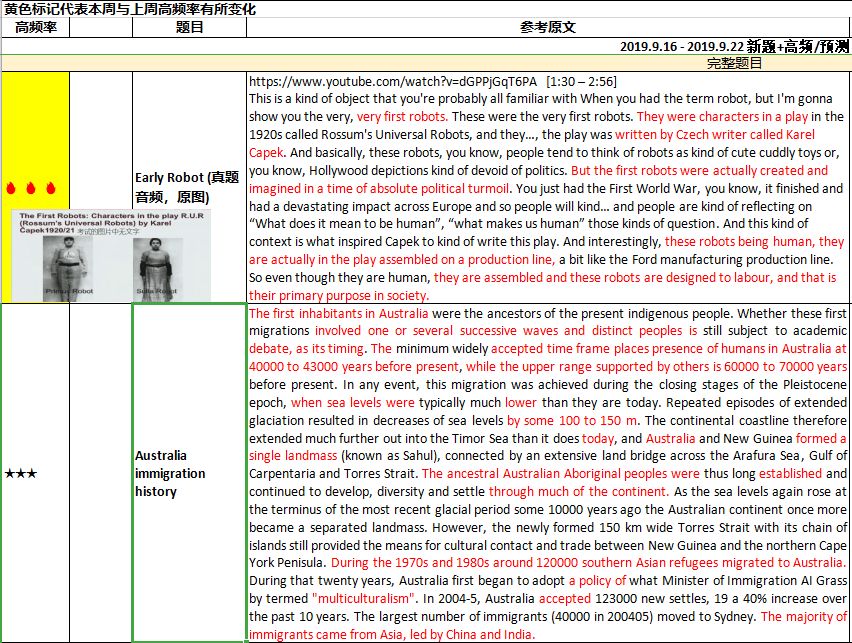Select the empty cell beside three stars
This screenshot has height=643, width=852.
[x=101, y=473]
